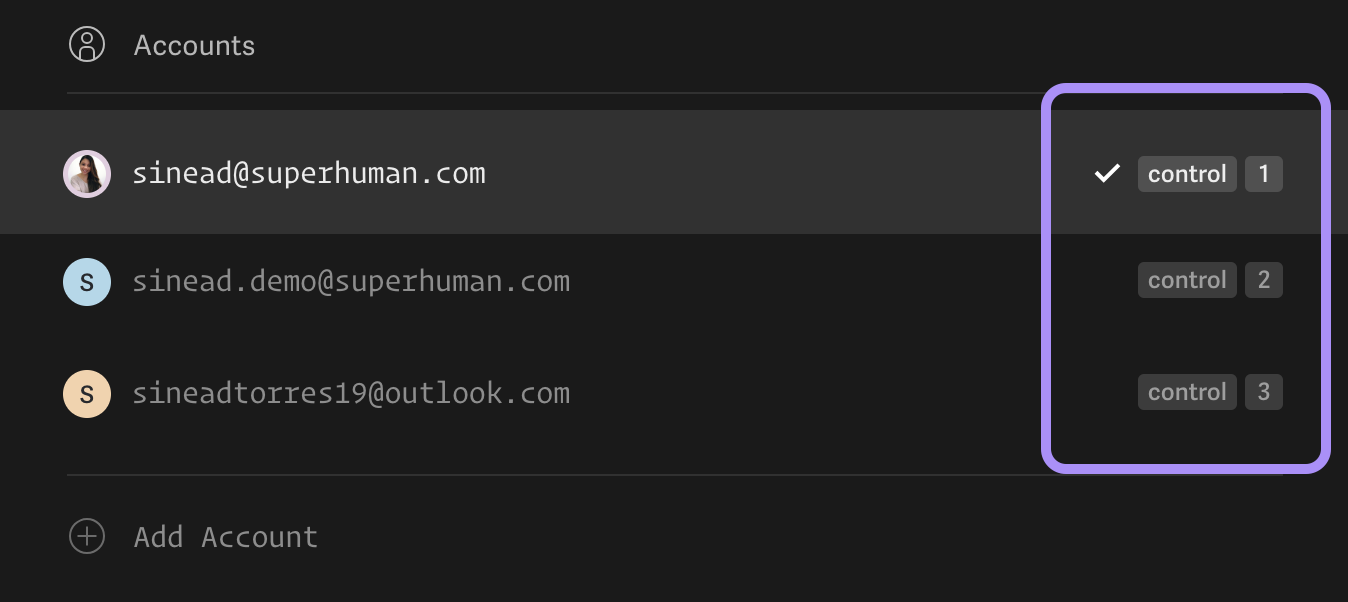1348x602 pixels.
Task: Click the highlighted first account row background
Action: coord(674,172)
